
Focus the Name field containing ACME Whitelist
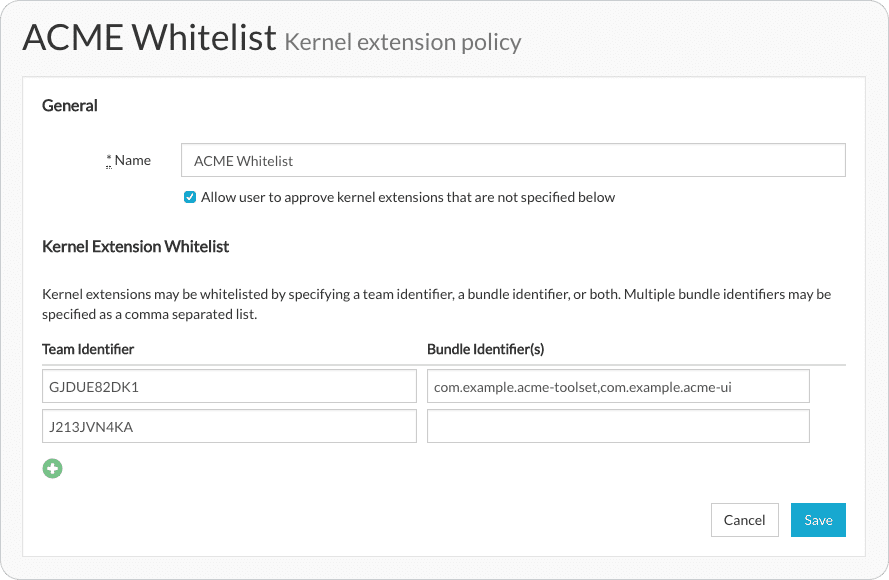[513, 160]
